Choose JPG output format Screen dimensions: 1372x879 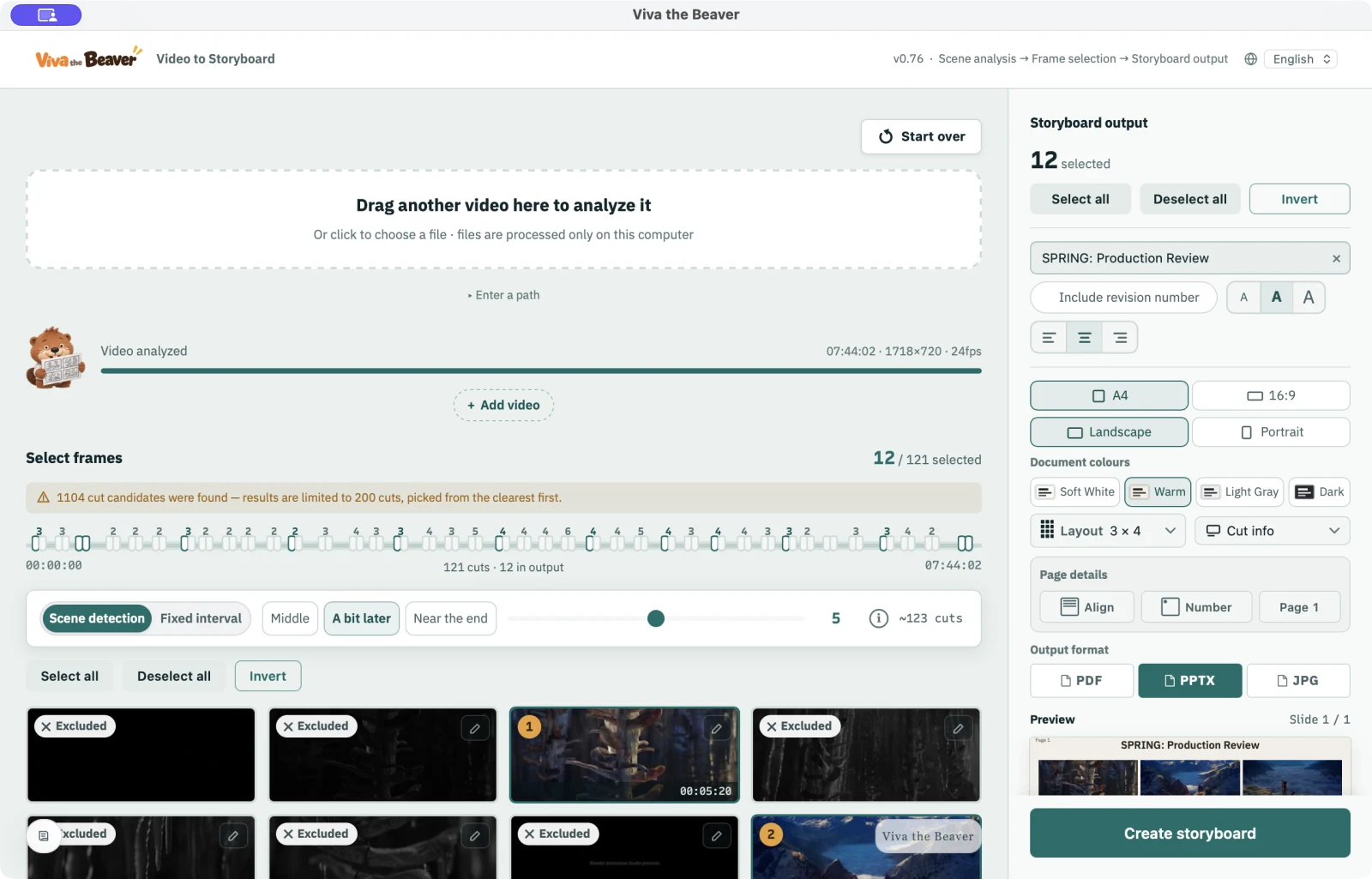tap(1298, 681)
